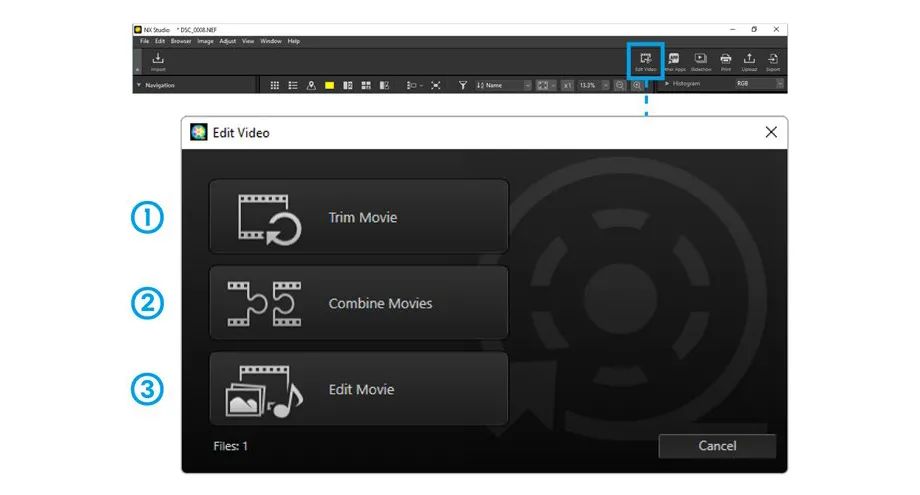Open the Other Apps toolbar icon
Image resolution: width=920 pixels, height=495 pixels.
pos(674,61)
